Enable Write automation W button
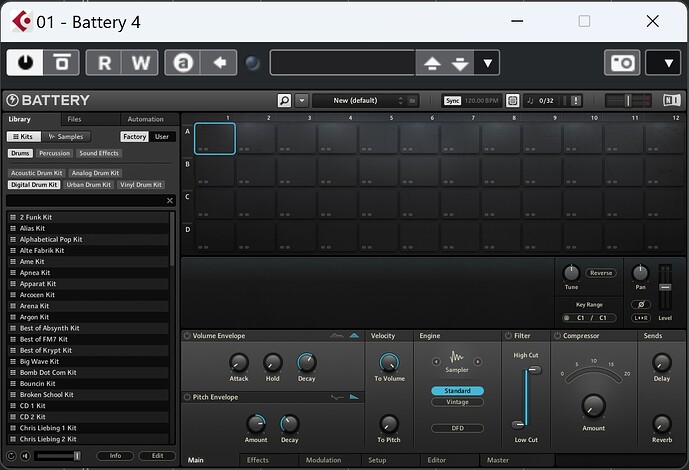Screen dimensions: 689x470 click(140, 63)
